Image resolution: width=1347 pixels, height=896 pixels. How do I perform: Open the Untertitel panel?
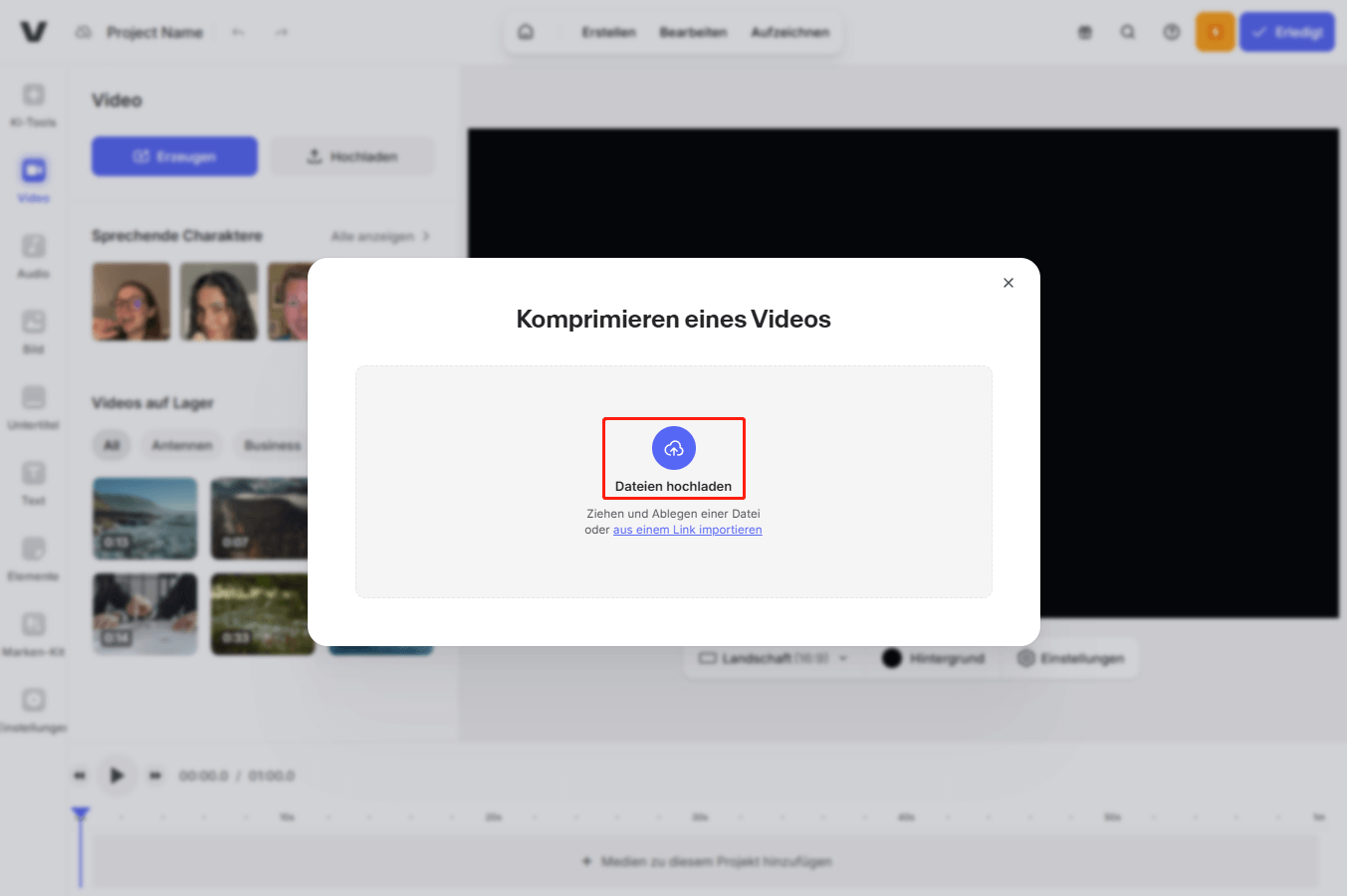click(x=33, y=406)
